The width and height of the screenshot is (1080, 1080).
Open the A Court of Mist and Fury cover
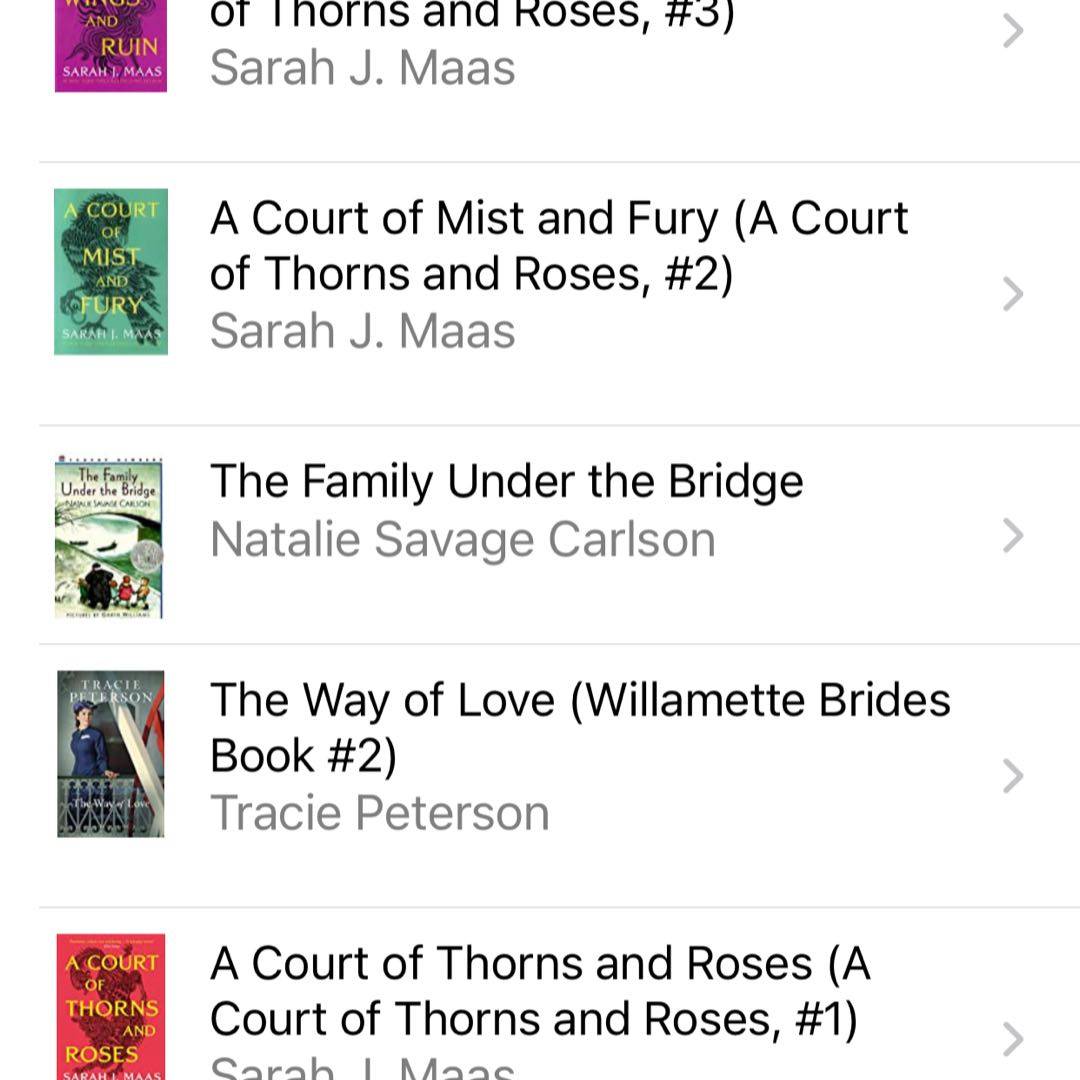point(110,271)
